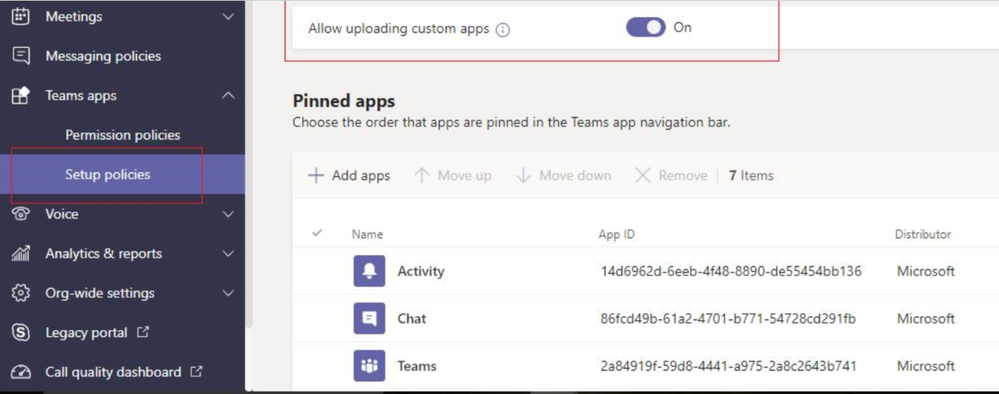The image size is (999, 394).
Task: Click the Messaging policies chat icon
Action: pyautogui.click(x=21, y=55)
